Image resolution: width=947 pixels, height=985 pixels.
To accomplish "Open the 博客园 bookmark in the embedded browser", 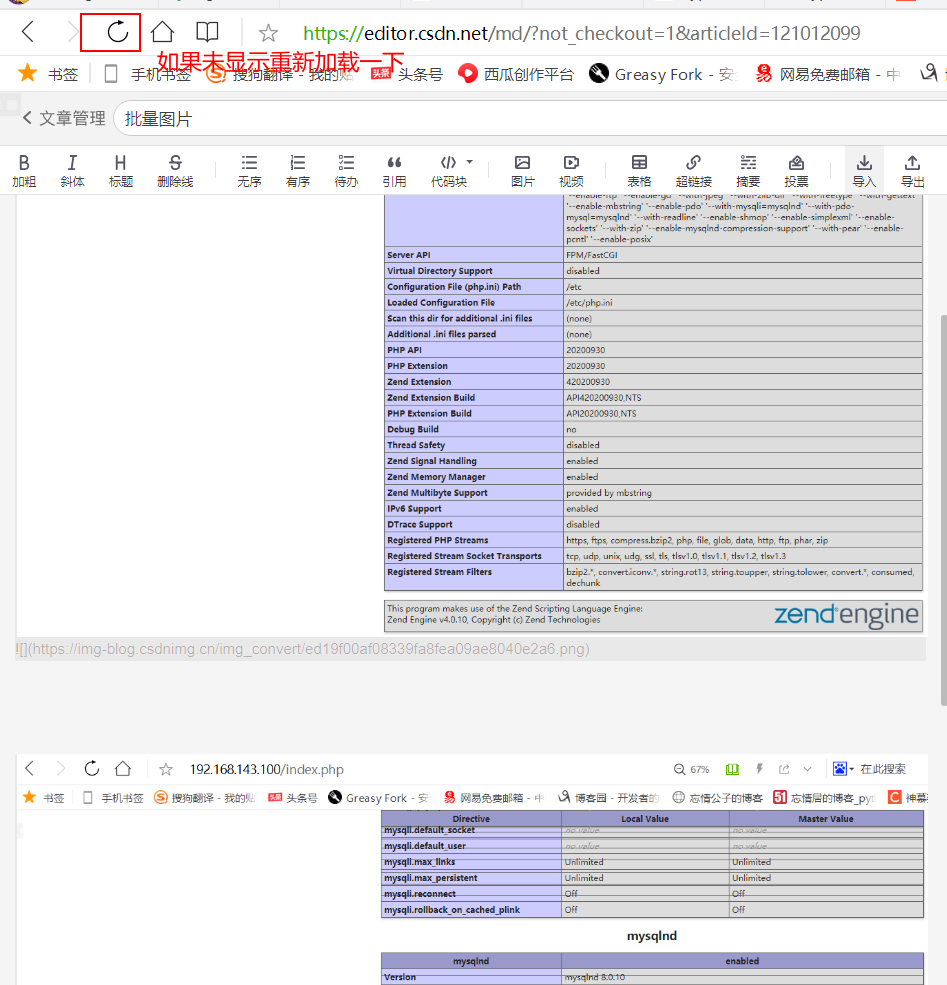I will point(609,798).
